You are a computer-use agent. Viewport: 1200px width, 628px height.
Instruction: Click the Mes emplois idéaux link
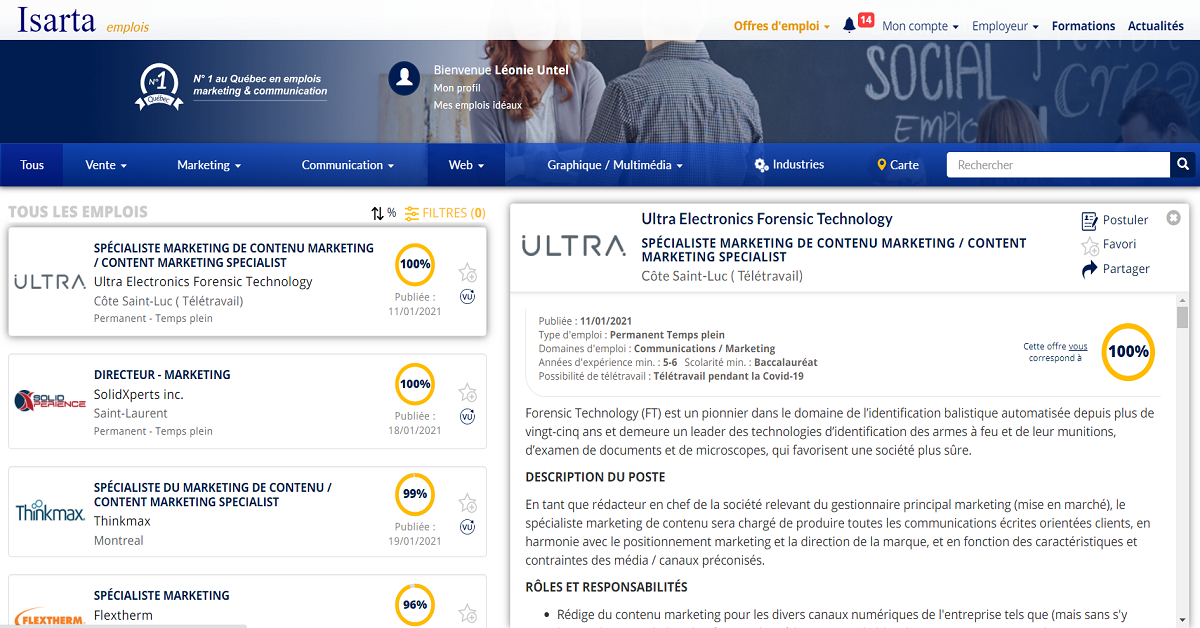pos(478,105)
